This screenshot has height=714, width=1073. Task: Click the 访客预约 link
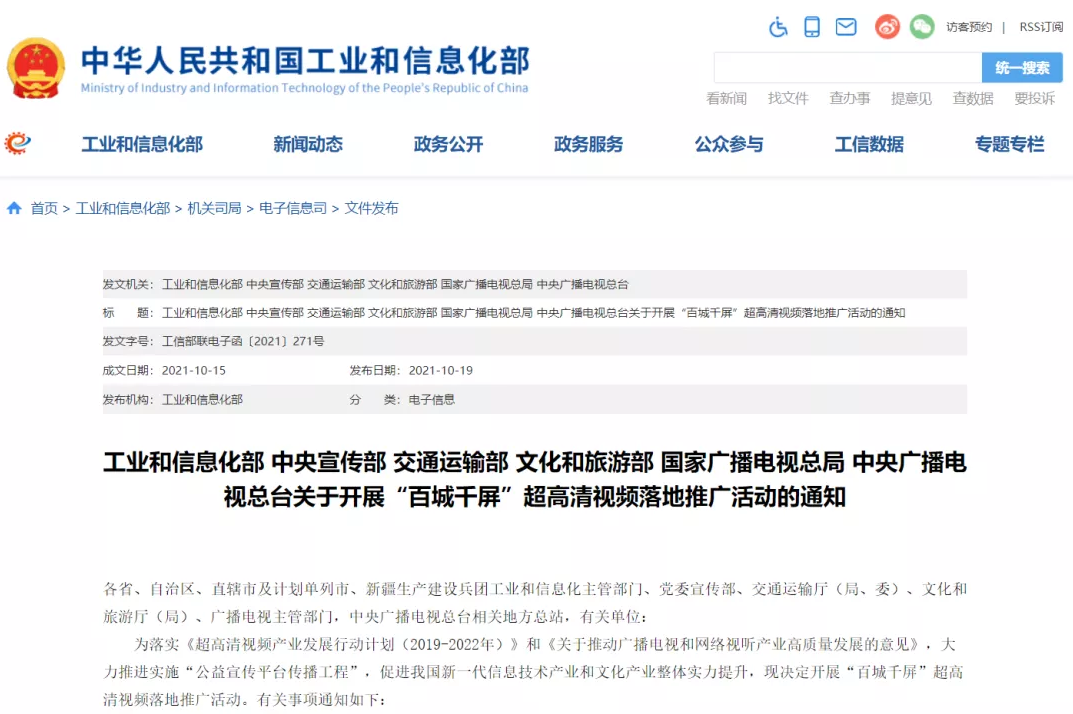[x=969, y=27]
